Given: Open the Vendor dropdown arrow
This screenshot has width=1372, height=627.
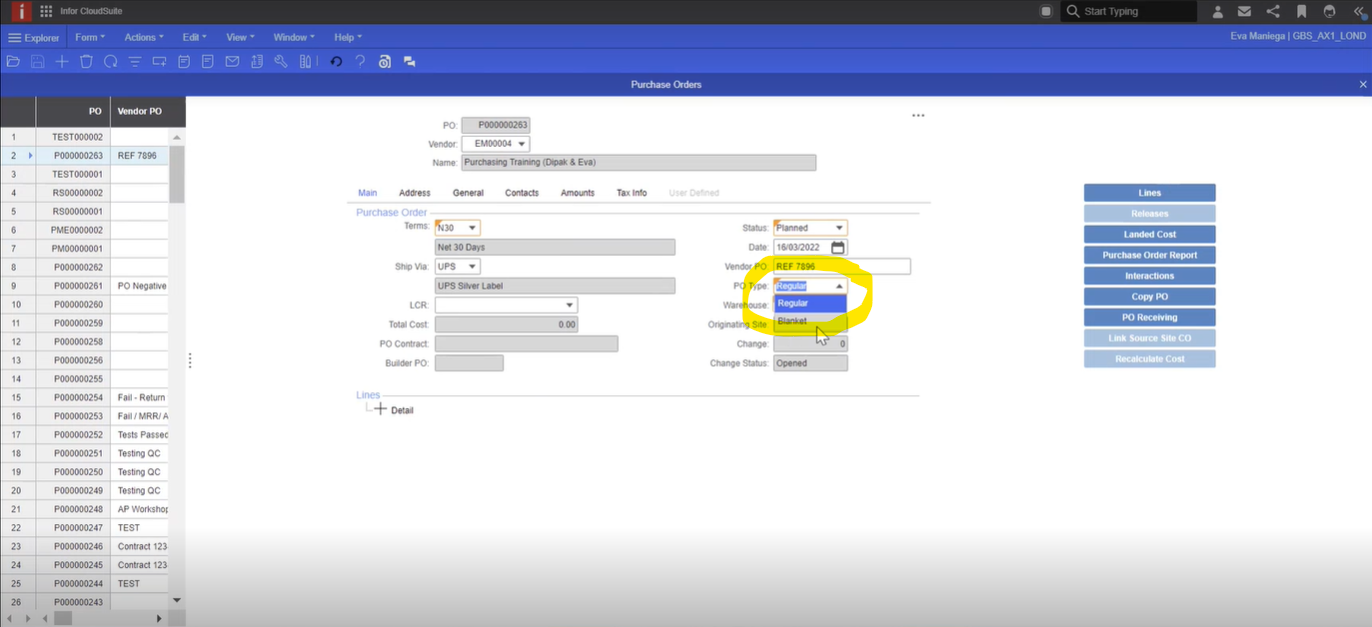Looking at the screenshot, I should [x=522, y=144].
